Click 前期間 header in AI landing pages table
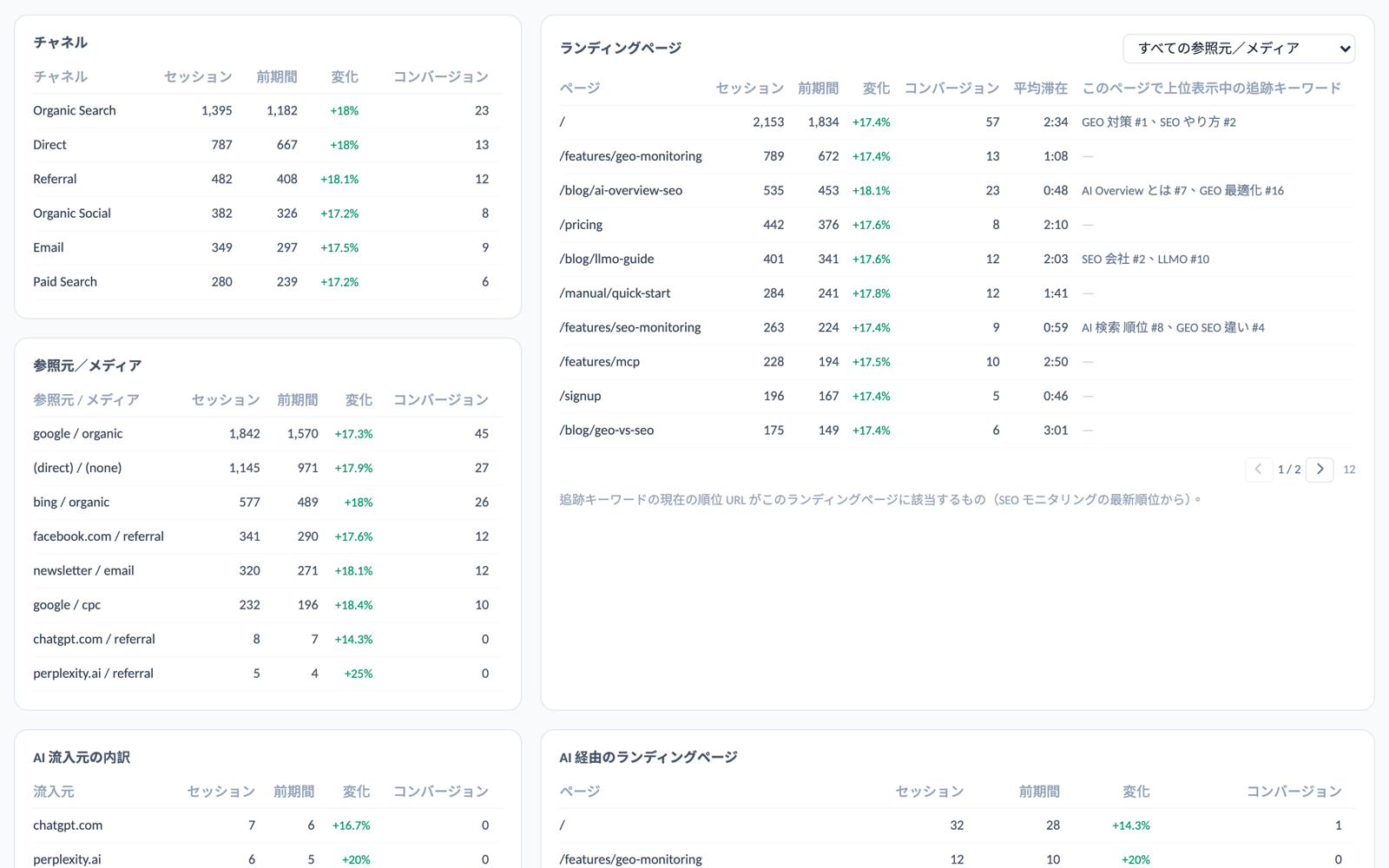This screenshot has width=1389, height=868. [x=1039, y=792]
